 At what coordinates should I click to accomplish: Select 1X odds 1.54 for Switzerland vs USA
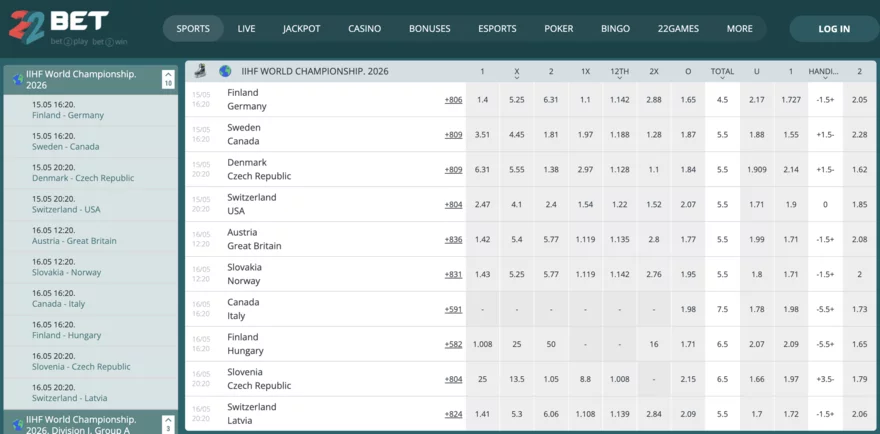tap(585, 204)
